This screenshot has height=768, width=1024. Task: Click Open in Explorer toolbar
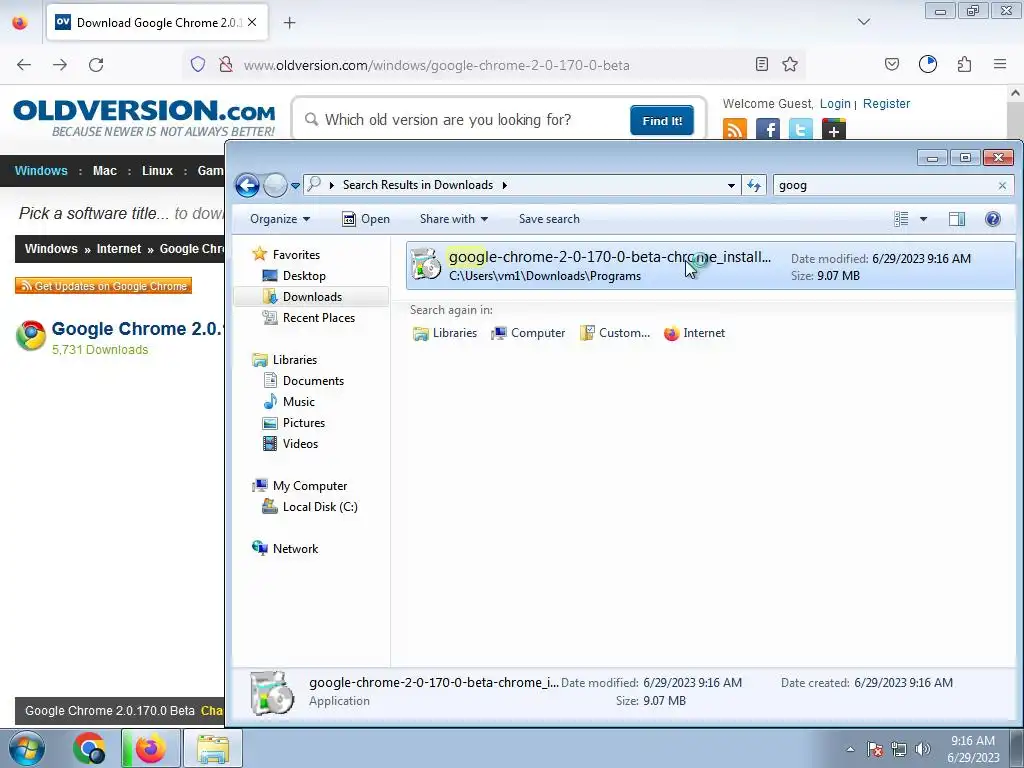[366, 219]
